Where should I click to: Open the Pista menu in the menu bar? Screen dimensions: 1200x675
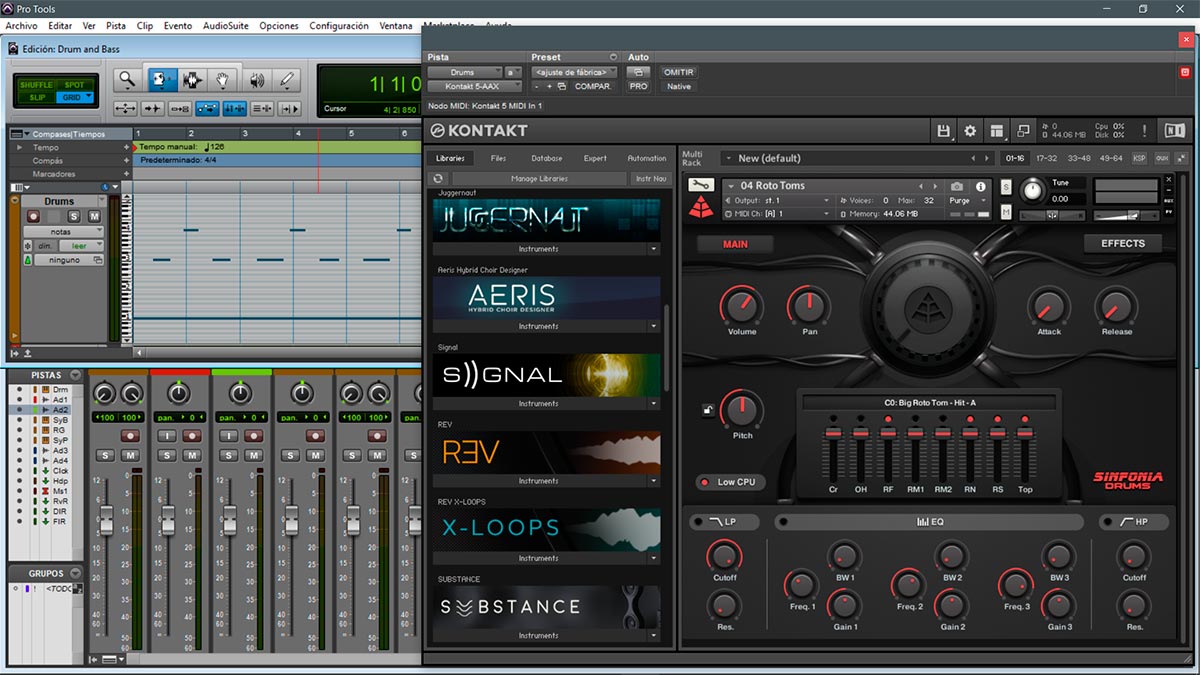coord(116,26)
